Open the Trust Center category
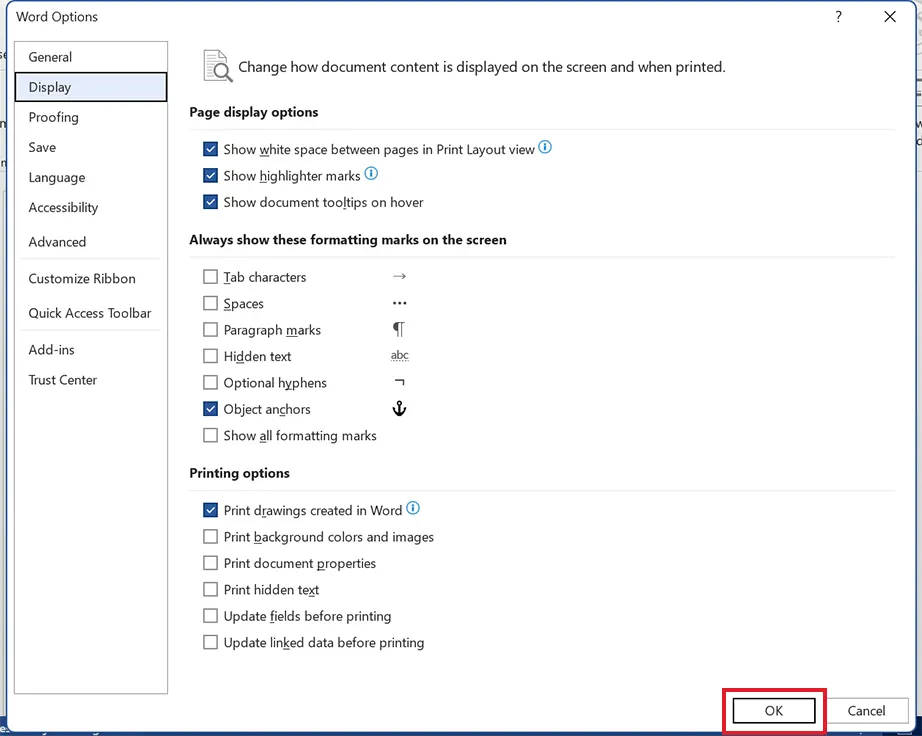922x736 pixels. point(91,380)
